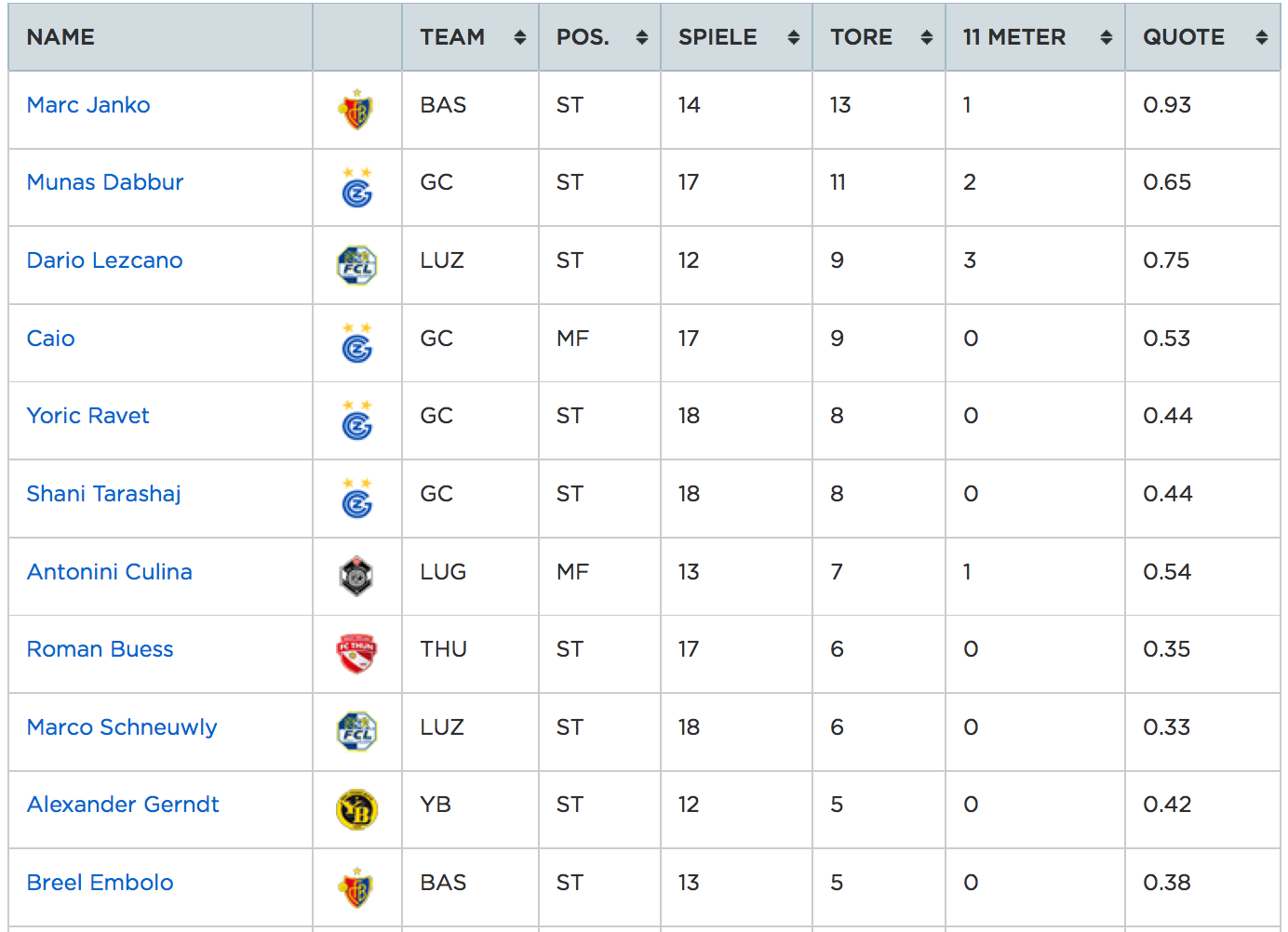Click FC Basel logo beside Marc Janko

coord(356,110)
